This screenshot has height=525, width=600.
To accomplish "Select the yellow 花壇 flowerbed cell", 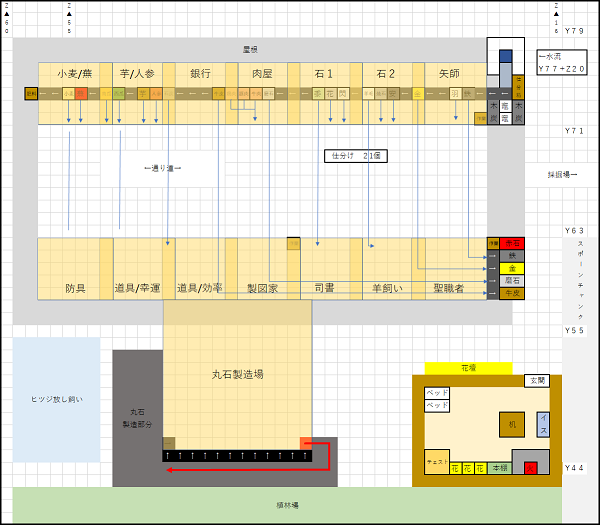I will pyautogui.click(x=468, y=368).
